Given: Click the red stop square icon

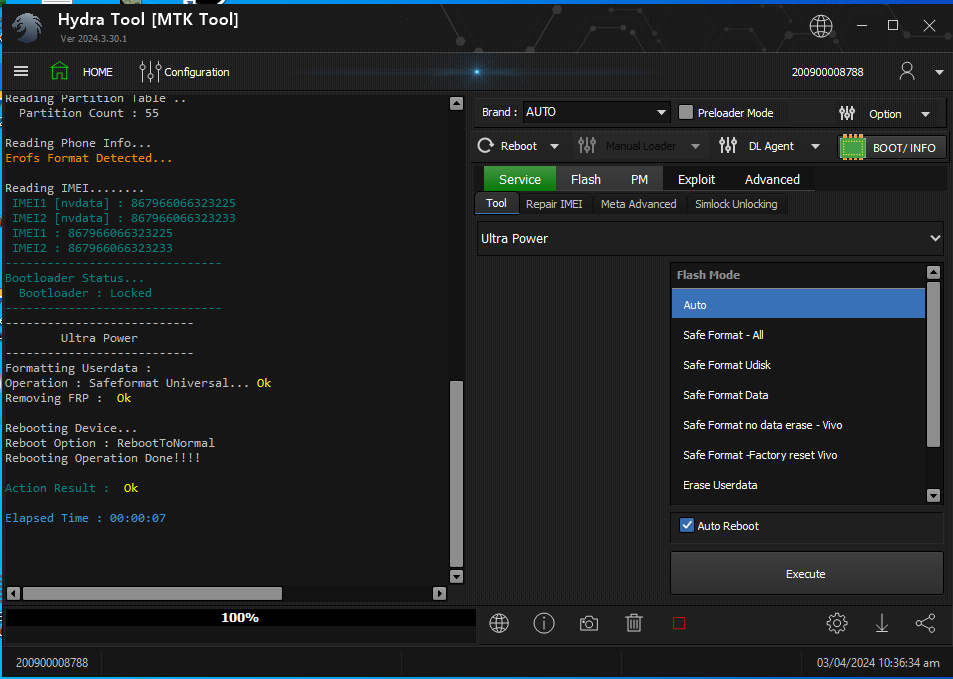Looking at the screenshot, I should (679, 623).
